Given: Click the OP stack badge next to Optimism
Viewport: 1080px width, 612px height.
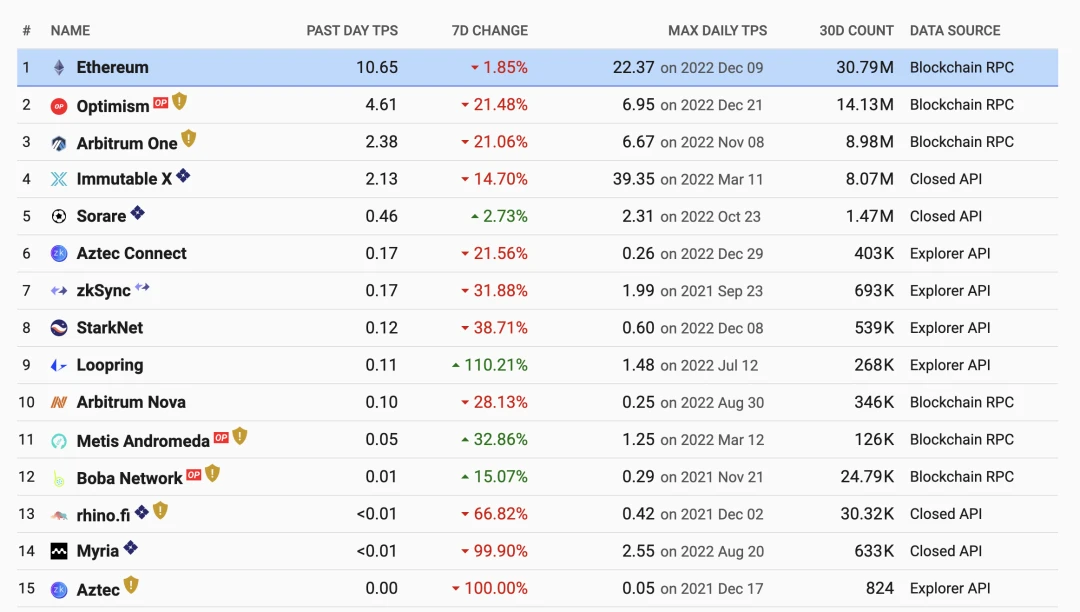Looking at the screenshot, I should (x=160, y=103).
